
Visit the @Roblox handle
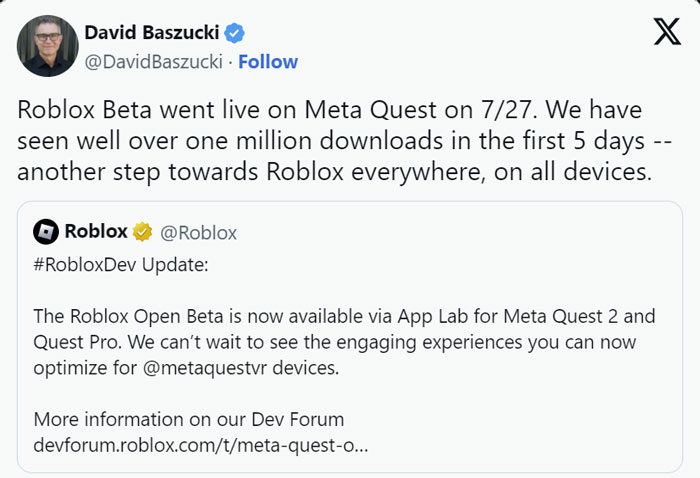click(198, 233)
